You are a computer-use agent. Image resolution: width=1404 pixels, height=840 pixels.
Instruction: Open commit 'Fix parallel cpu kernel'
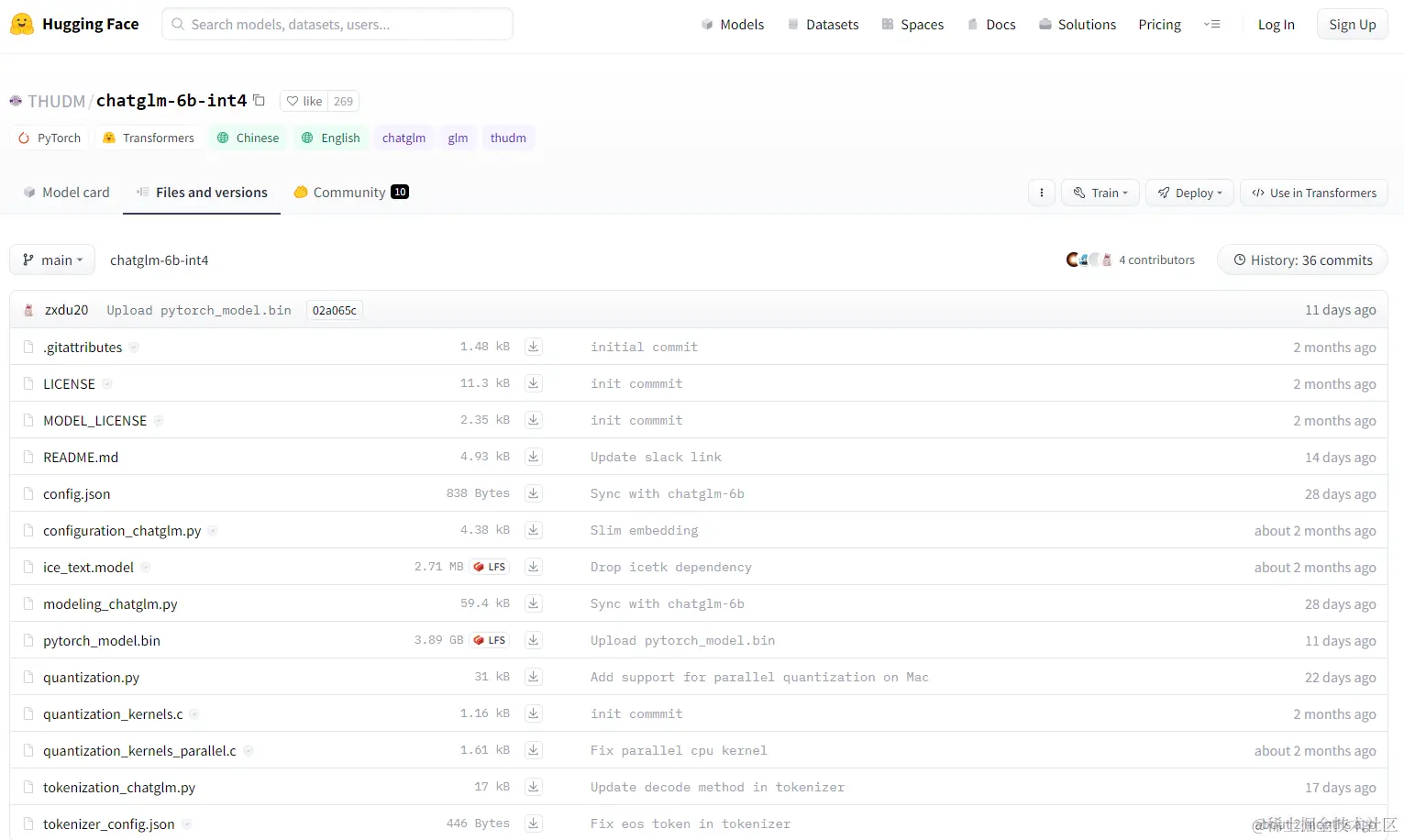point(679,750)
